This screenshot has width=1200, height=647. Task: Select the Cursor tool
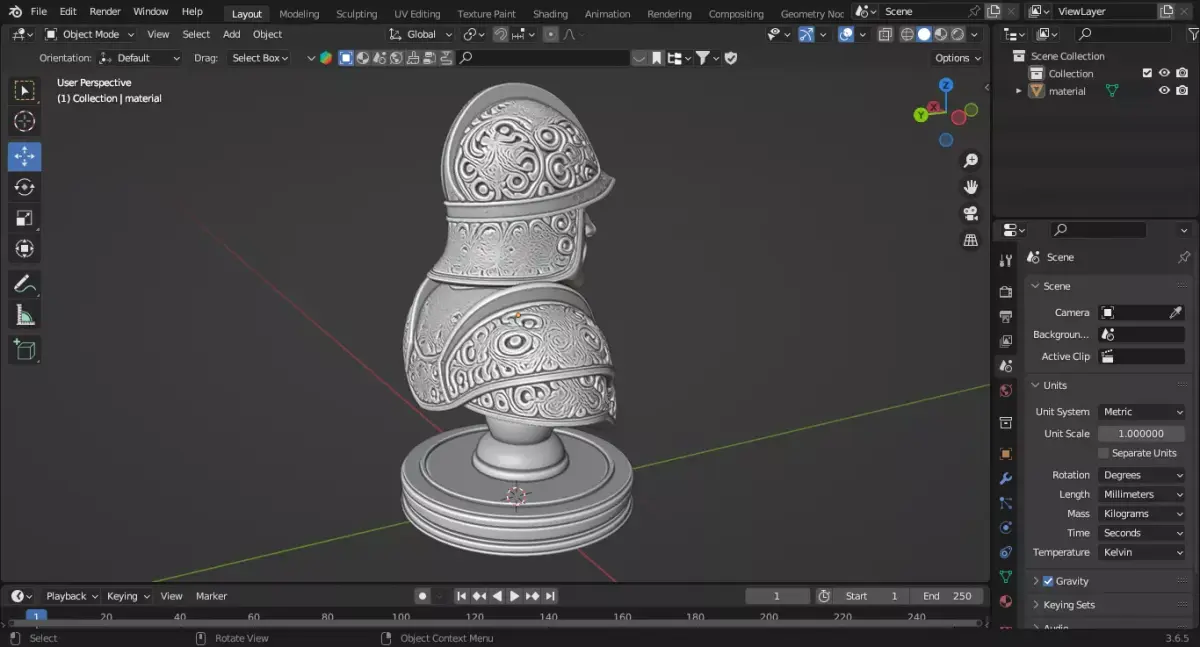[25, 122]
